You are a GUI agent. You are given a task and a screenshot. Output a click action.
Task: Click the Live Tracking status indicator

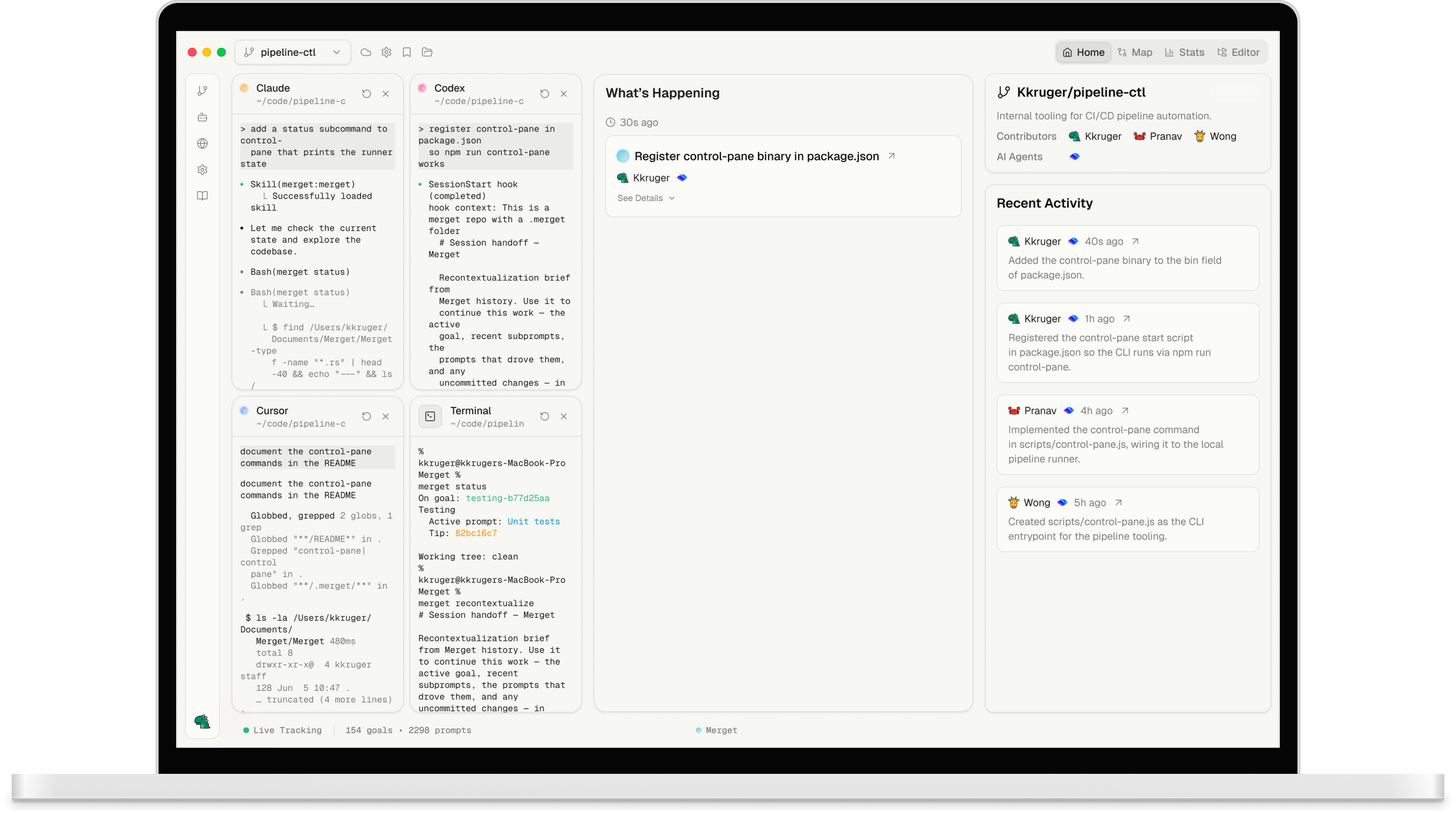(282, 730)
